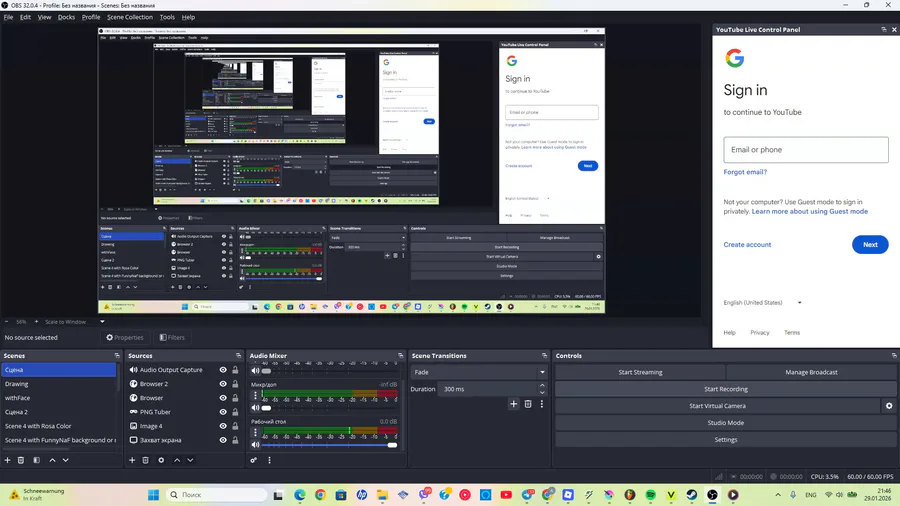Click Studio Mode button

point(726,423)
